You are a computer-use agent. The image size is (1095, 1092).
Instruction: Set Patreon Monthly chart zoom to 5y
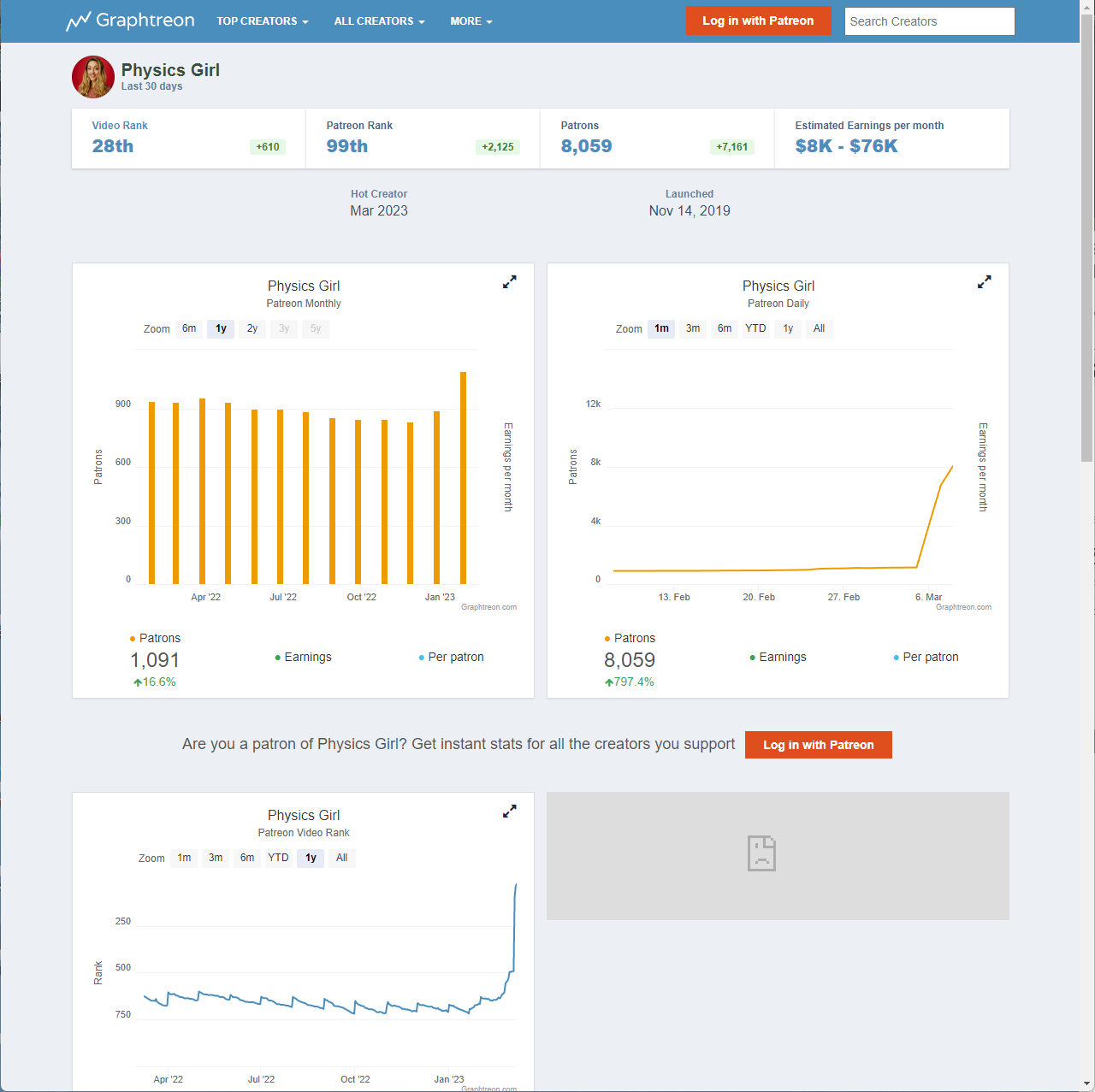coord(316,328)
